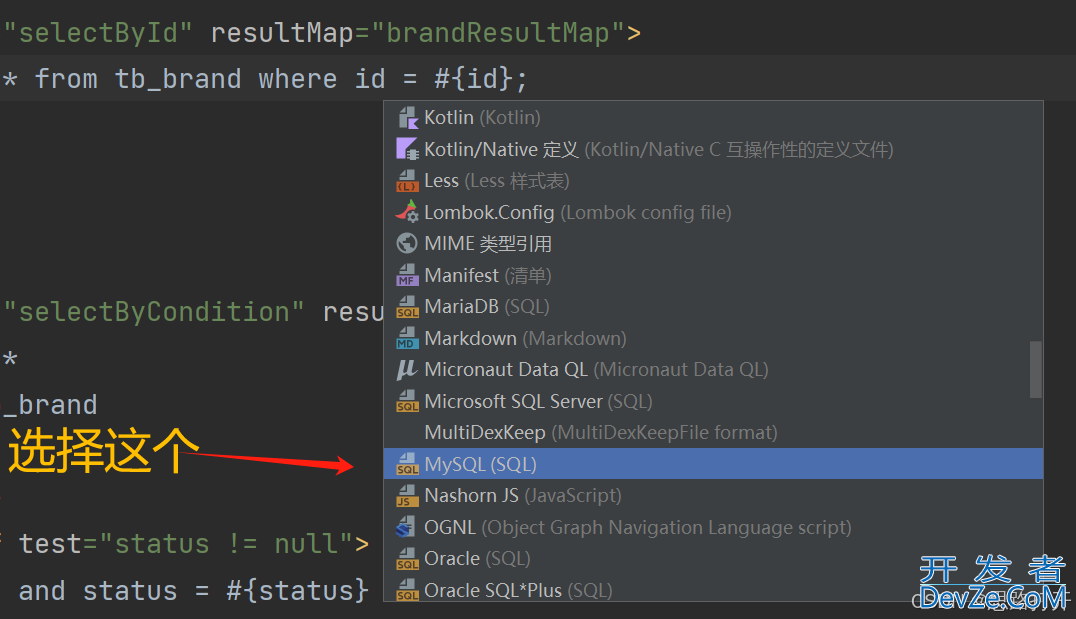Select OGNL language script entry
This screenshot has height=619, width=1076.
click(x=714, y=527)
